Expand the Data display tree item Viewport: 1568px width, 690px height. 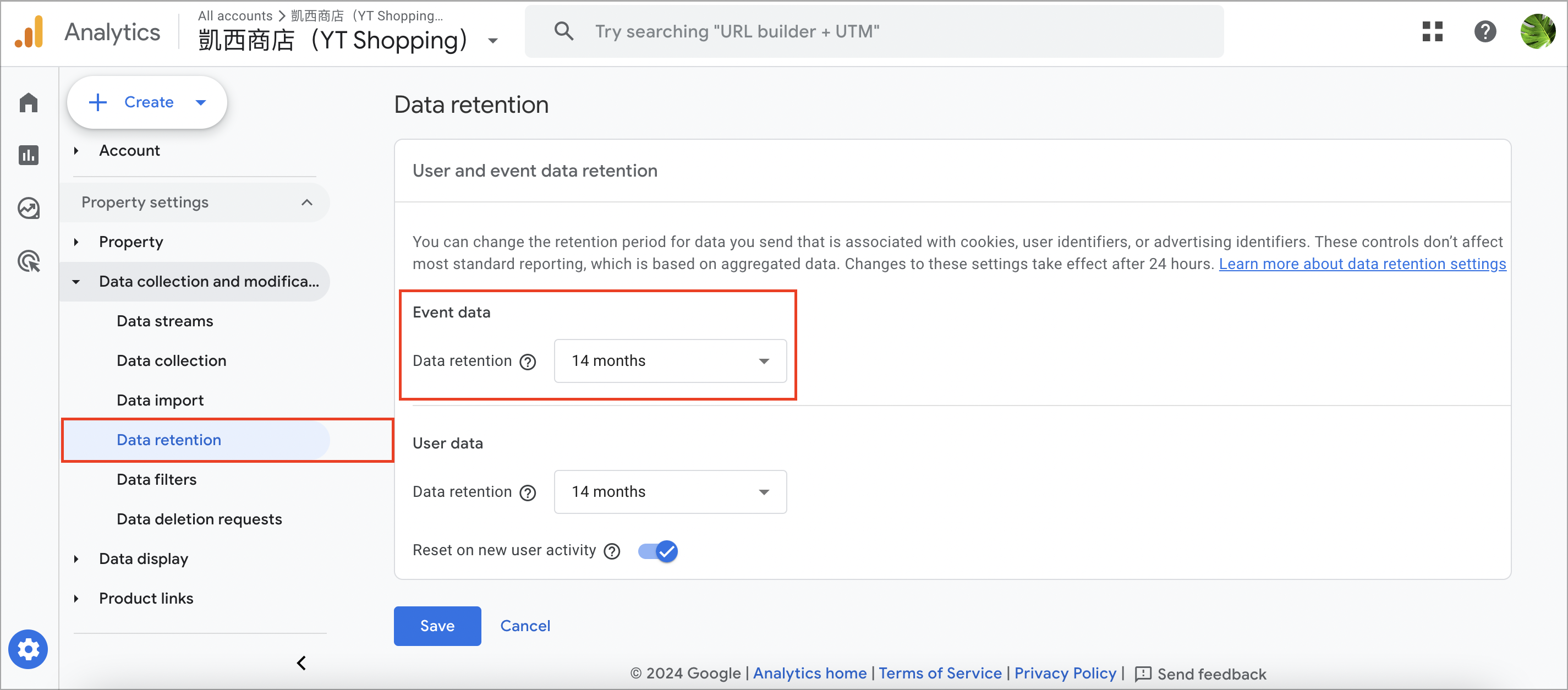(x=76, y=559)
